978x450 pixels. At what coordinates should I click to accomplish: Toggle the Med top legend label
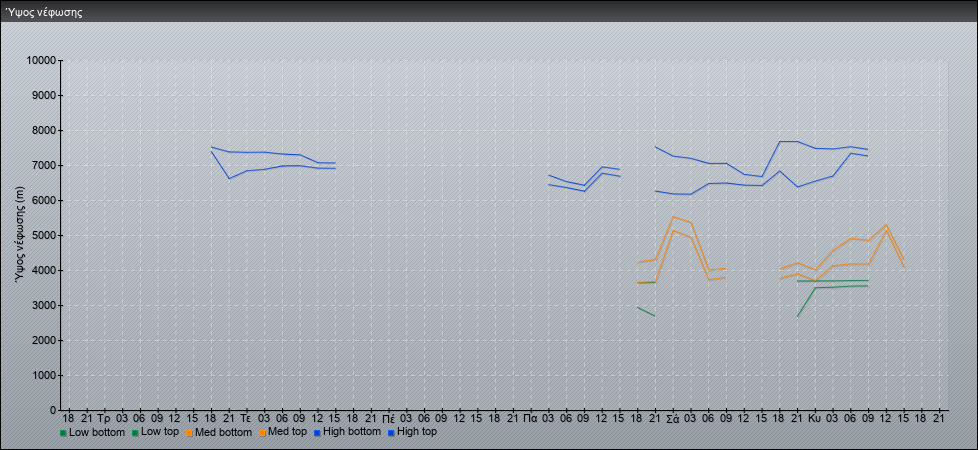[288, 432]
